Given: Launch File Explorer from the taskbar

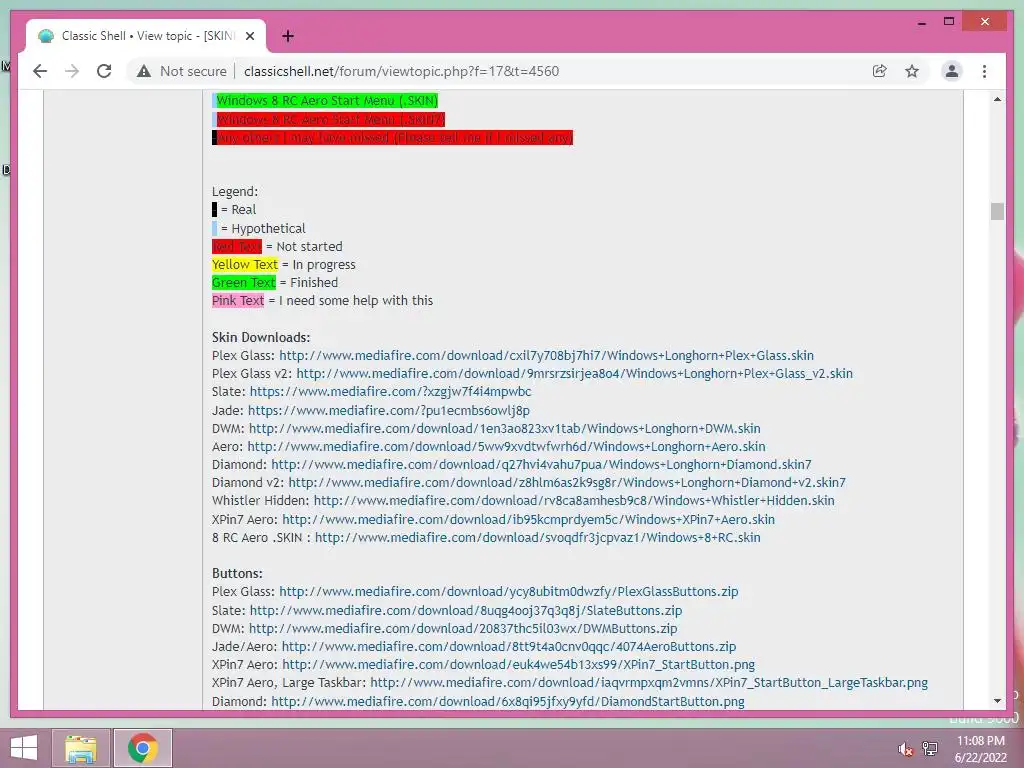Looking at the screenshot, I should 80,748.
